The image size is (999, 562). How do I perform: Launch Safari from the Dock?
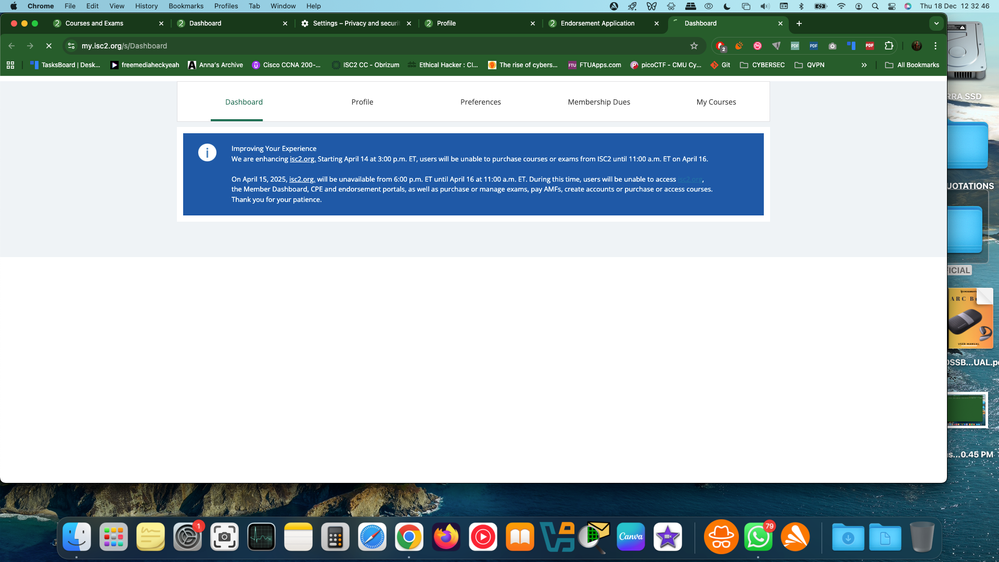372,537
